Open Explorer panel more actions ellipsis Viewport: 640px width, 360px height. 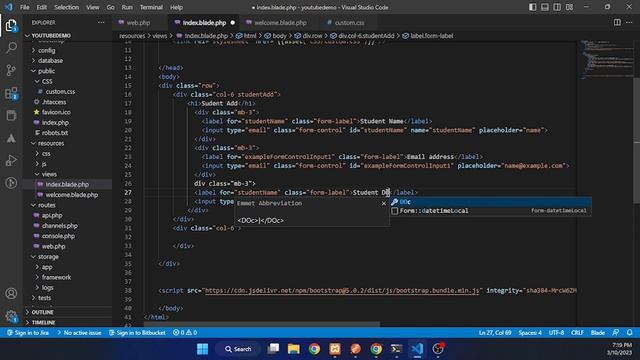click(101, 22)
